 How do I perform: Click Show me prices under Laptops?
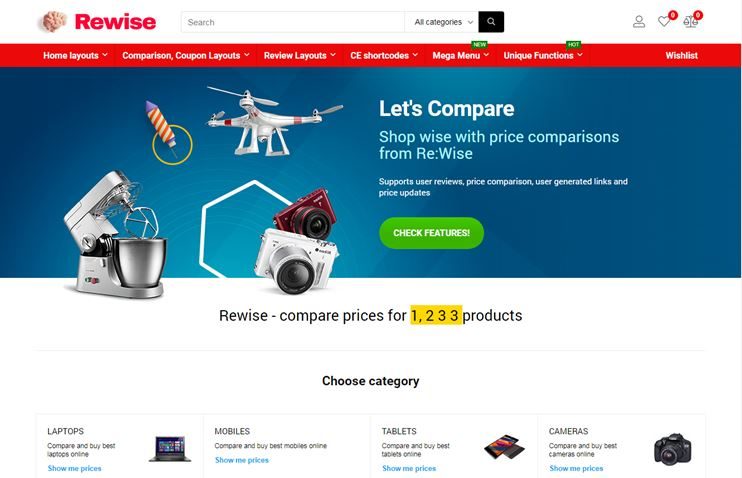click(74, 469)
